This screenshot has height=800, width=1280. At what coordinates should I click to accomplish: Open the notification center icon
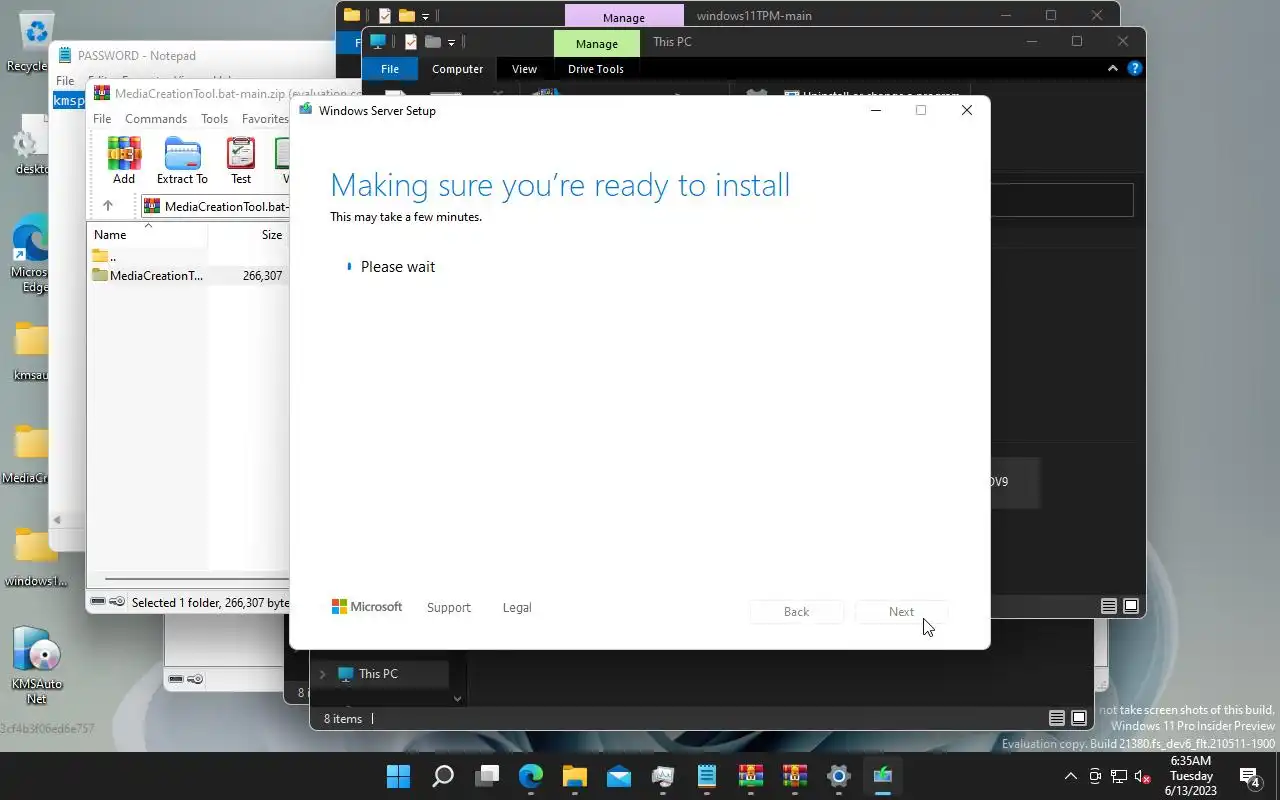click(1250, 777)
